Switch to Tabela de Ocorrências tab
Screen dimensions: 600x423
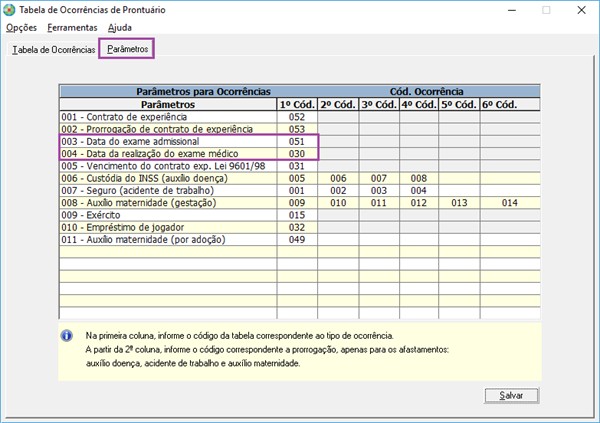tap(54, 50)
